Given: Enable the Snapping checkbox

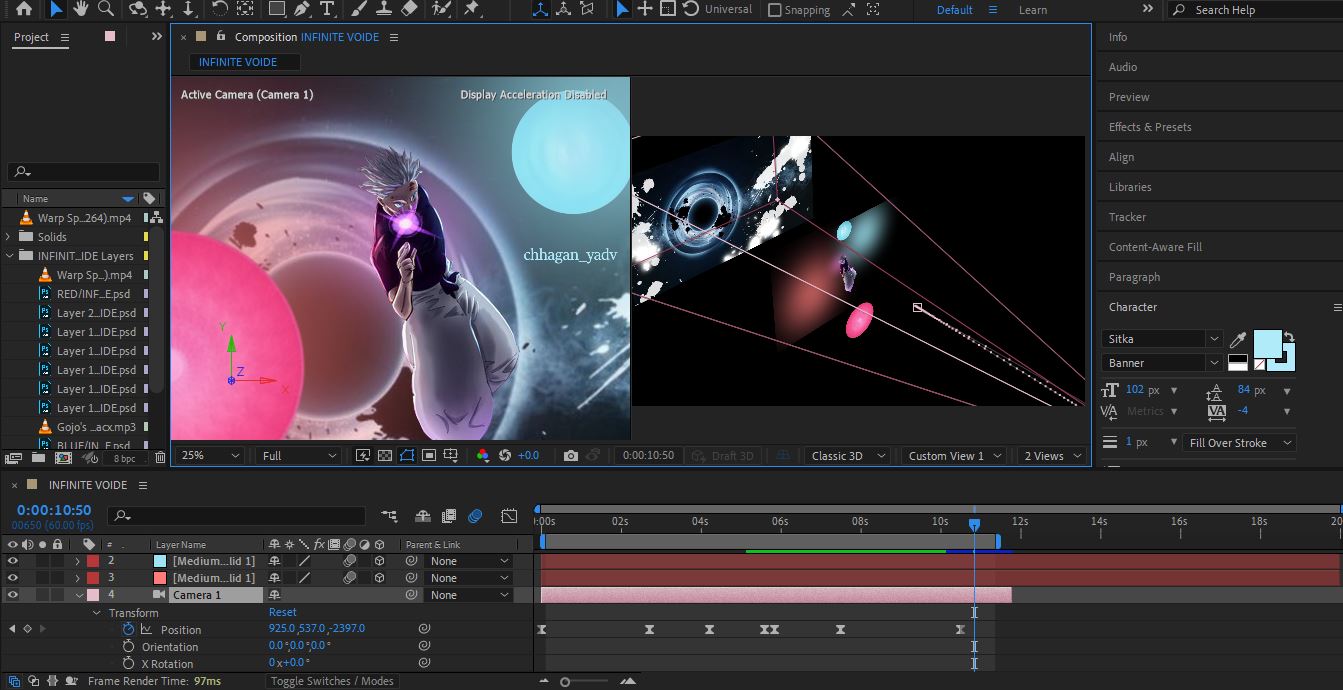Looking at the screenshot, I should pyautogui.click(x=775, y=10).
